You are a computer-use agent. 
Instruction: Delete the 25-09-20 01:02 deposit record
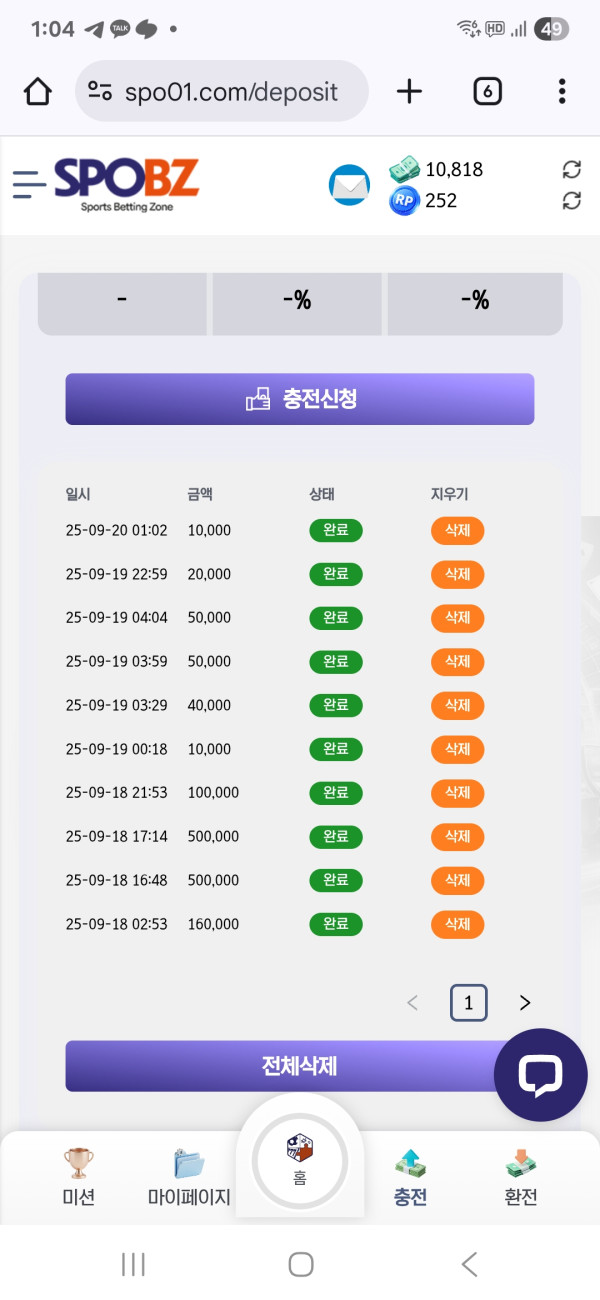[x=457, y=530]
